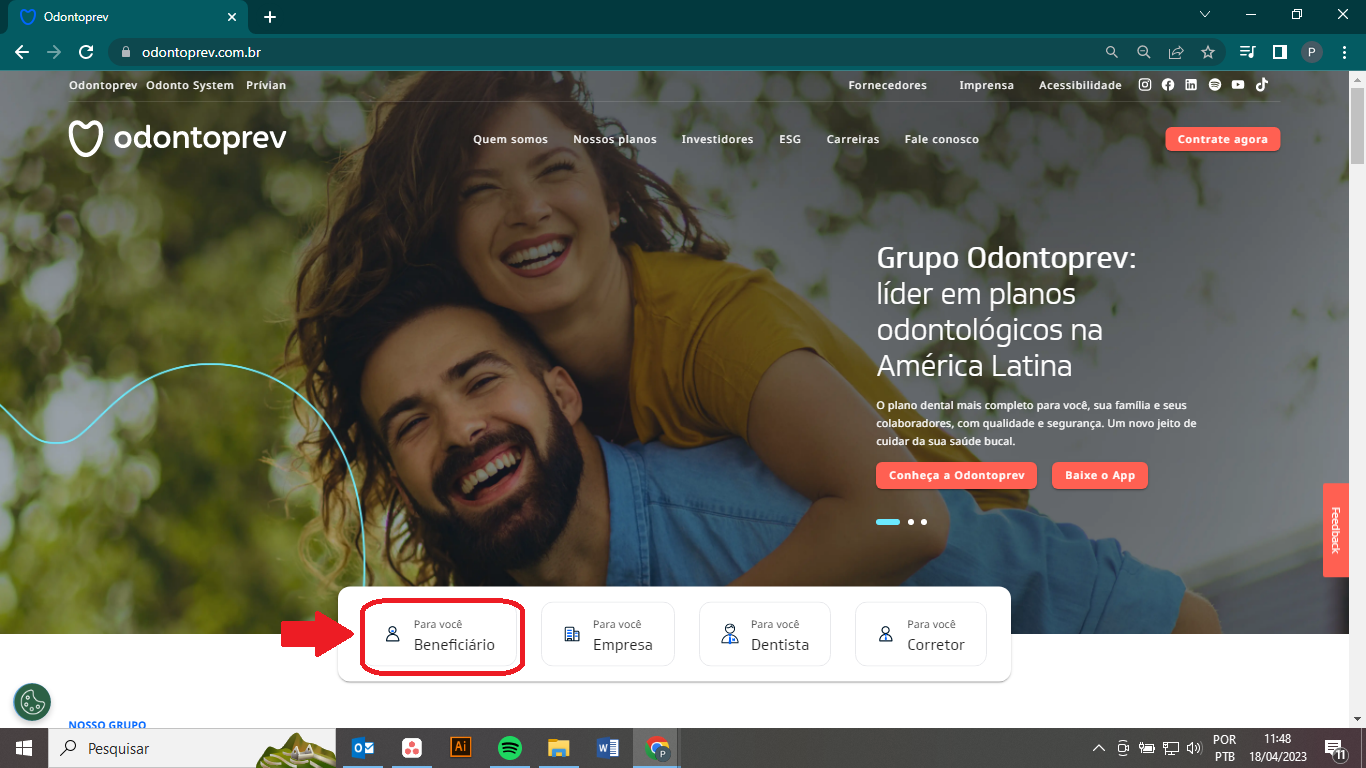Launch Adobe Illustrator from the taskbar

pos(461,747)
